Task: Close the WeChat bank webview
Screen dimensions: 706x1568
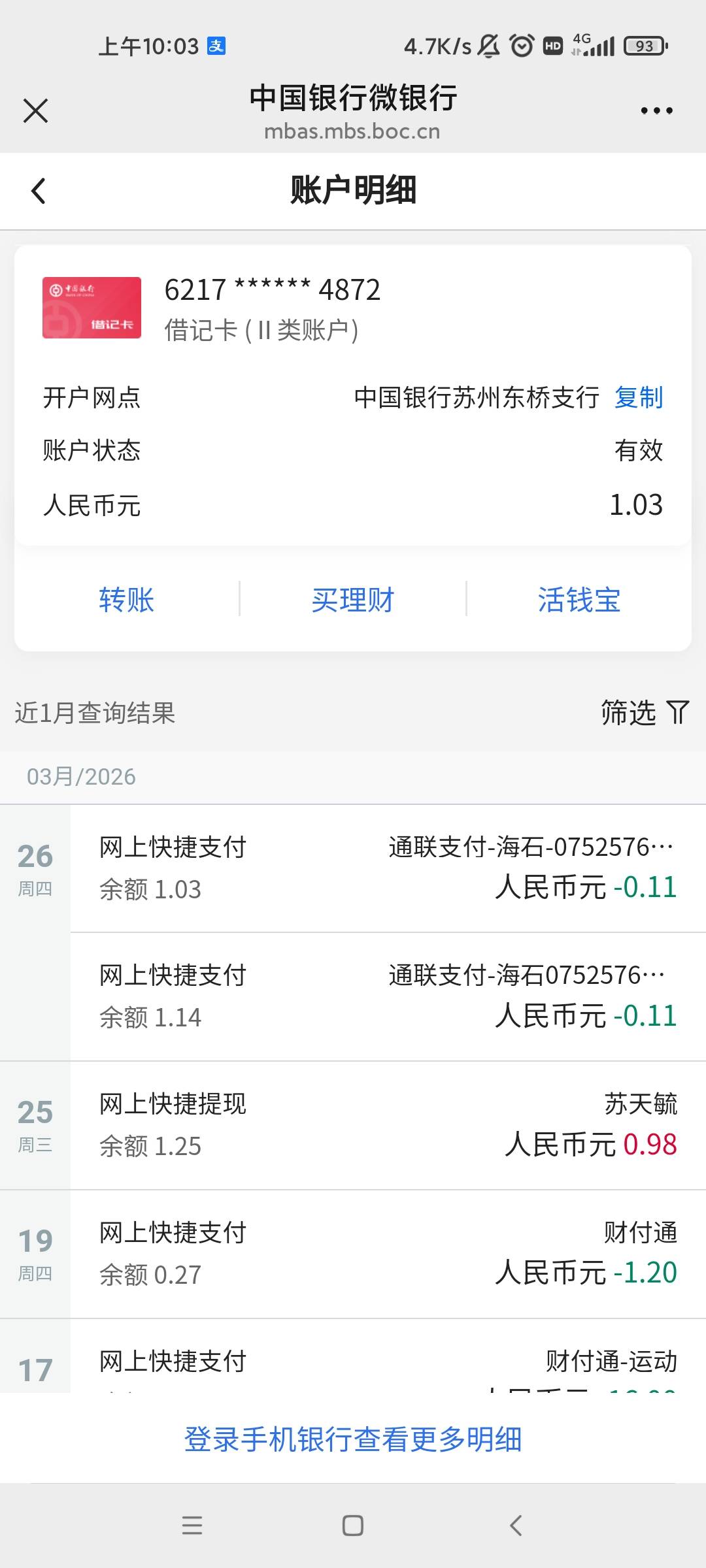Action: (35, 110)
